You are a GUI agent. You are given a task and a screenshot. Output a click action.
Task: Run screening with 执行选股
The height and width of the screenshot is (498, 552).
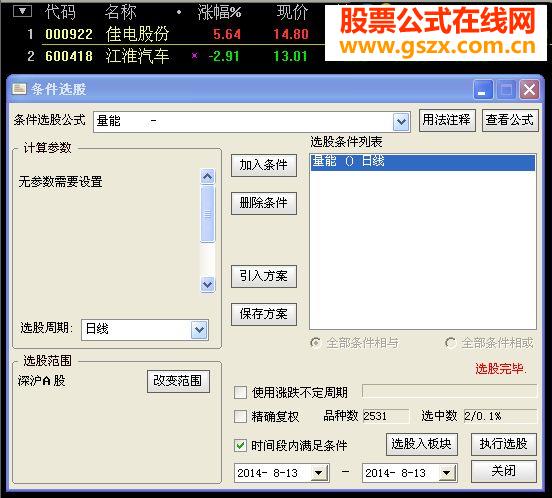click(504, 444)
